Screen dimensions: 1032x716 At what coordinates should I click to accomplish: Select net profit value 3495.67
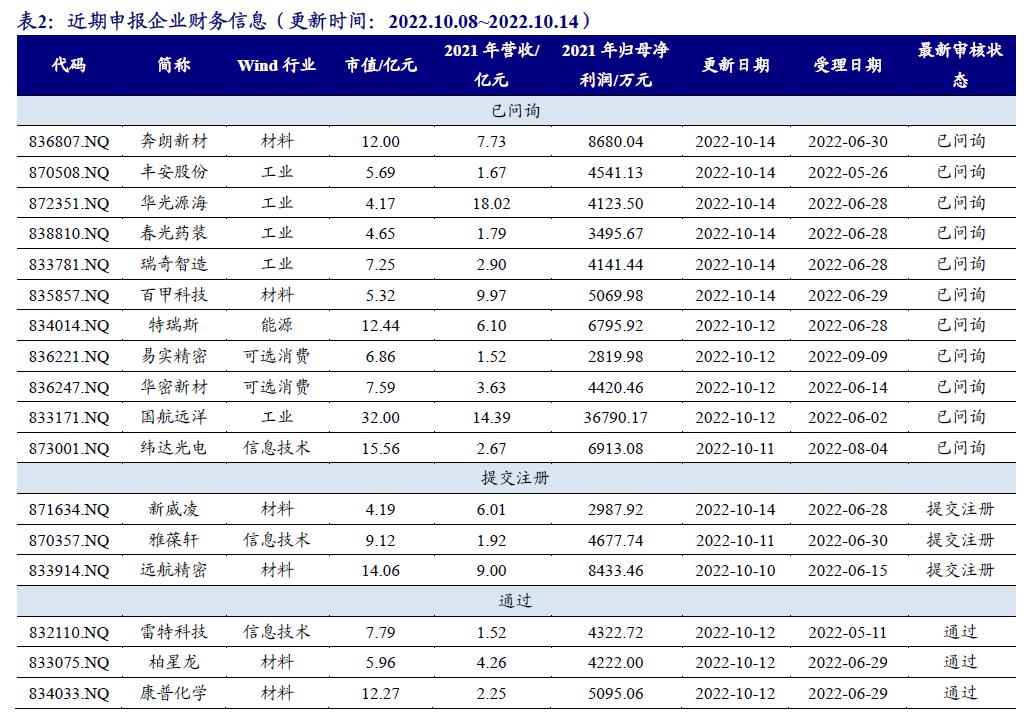pos(615,234)
